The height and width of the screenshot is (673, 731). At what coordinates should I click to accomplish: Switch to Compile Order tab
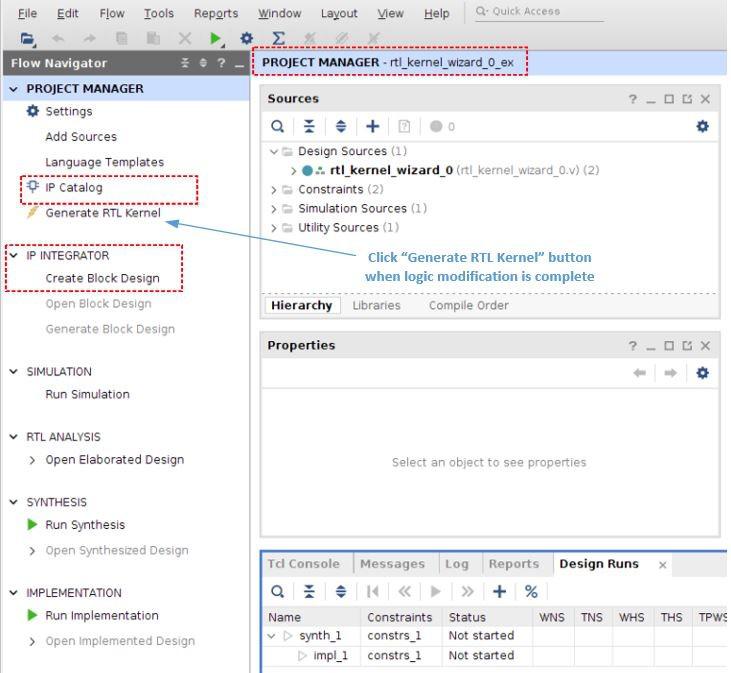pos(469,306)
